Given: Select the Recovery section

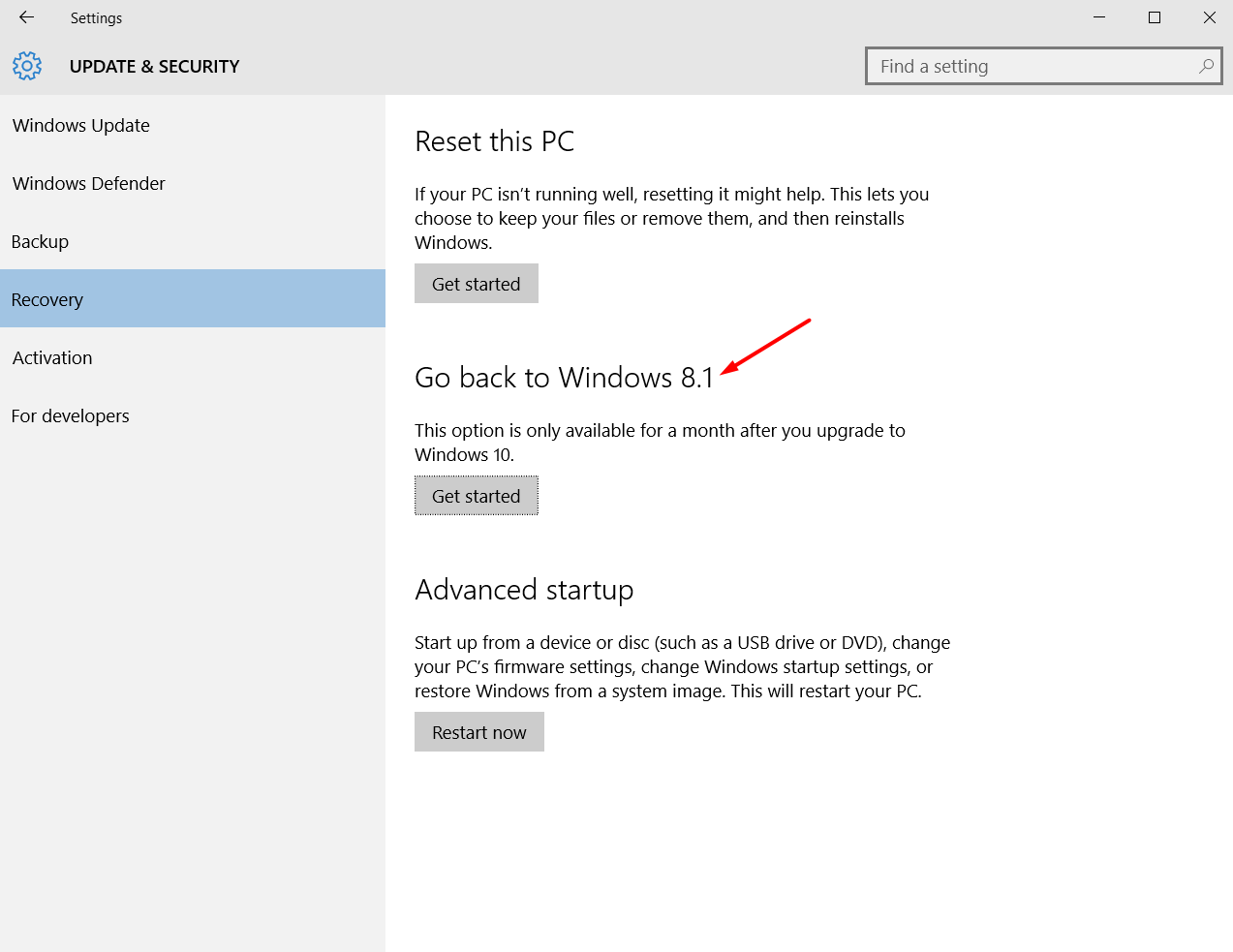Looking at the screenshot, I should pyautogui.click(x=46, y=299).
